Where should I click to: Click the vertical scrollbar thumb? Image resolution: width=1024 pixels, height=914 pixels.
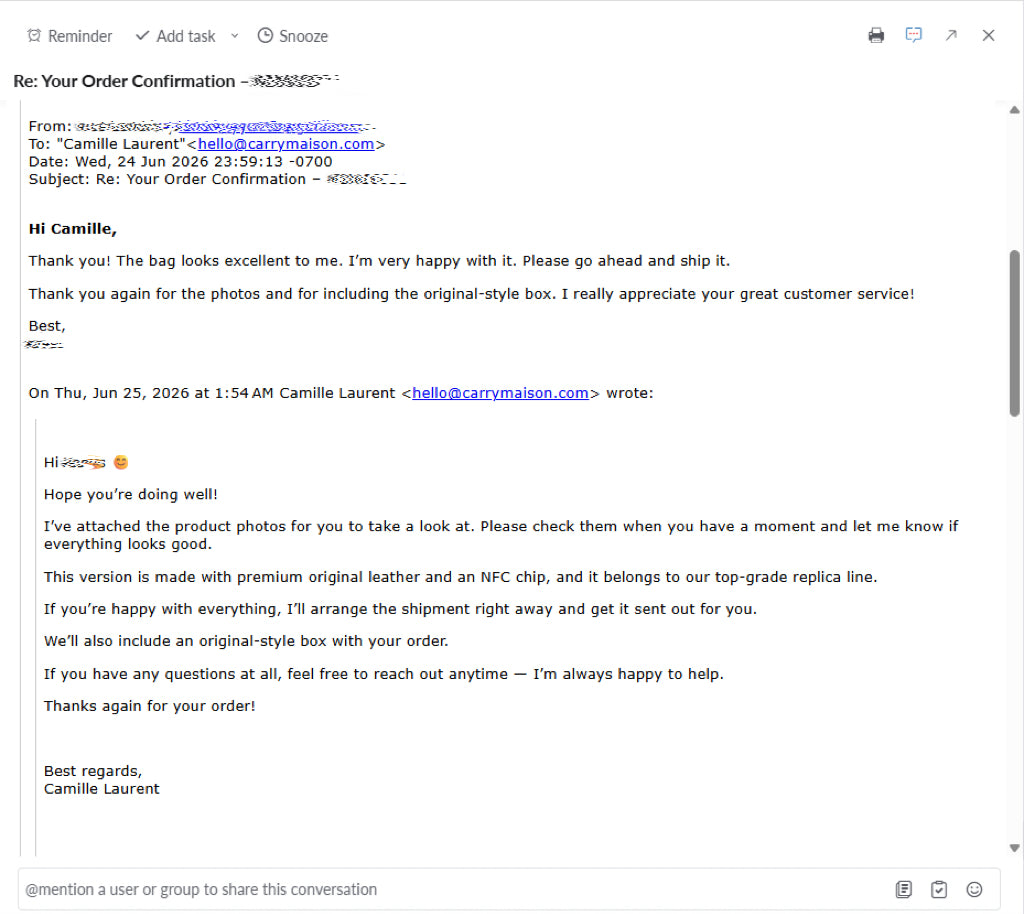click(1014, 333)
